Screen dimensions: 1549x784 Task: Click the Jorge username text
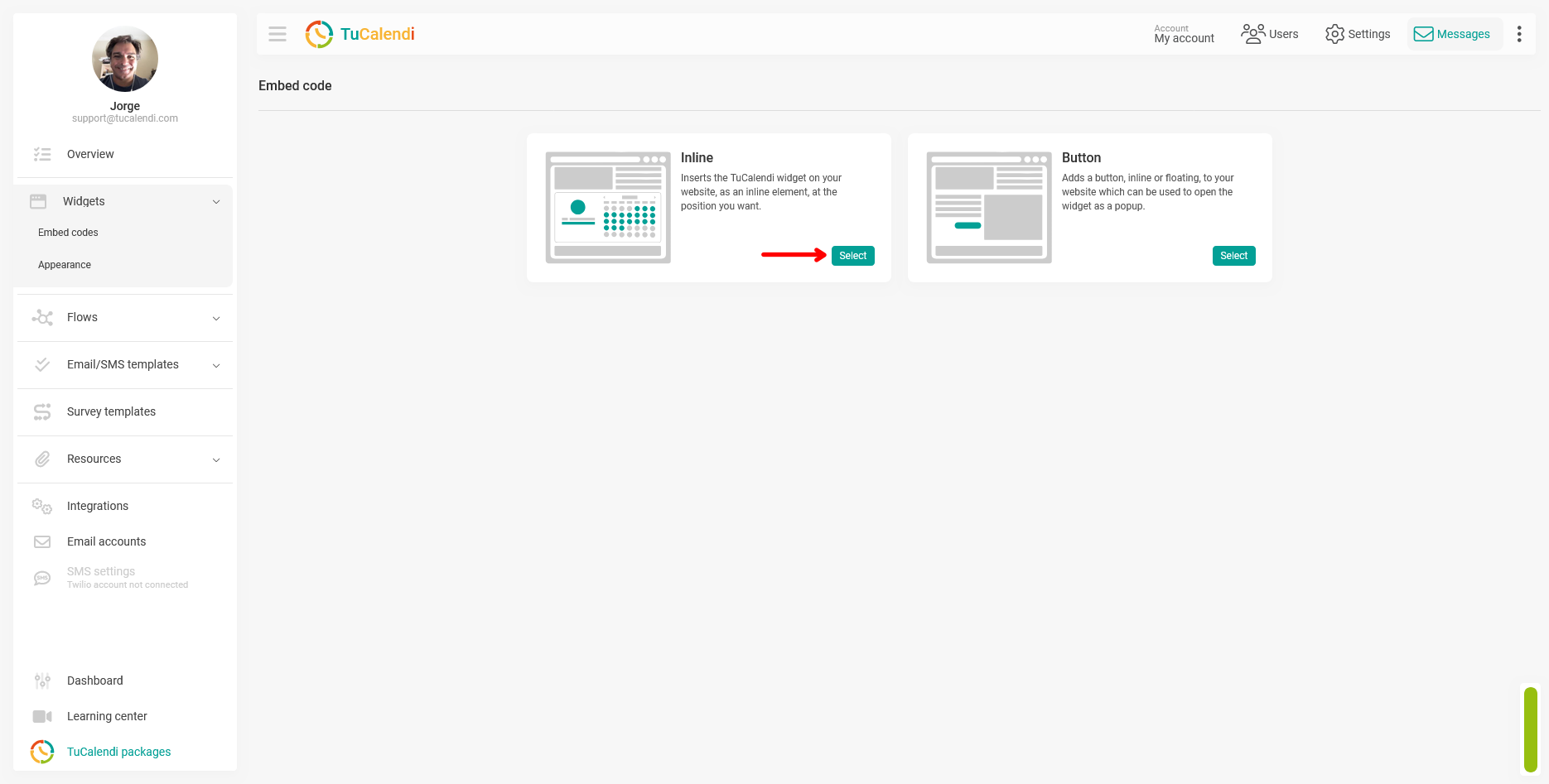(125, 106)
